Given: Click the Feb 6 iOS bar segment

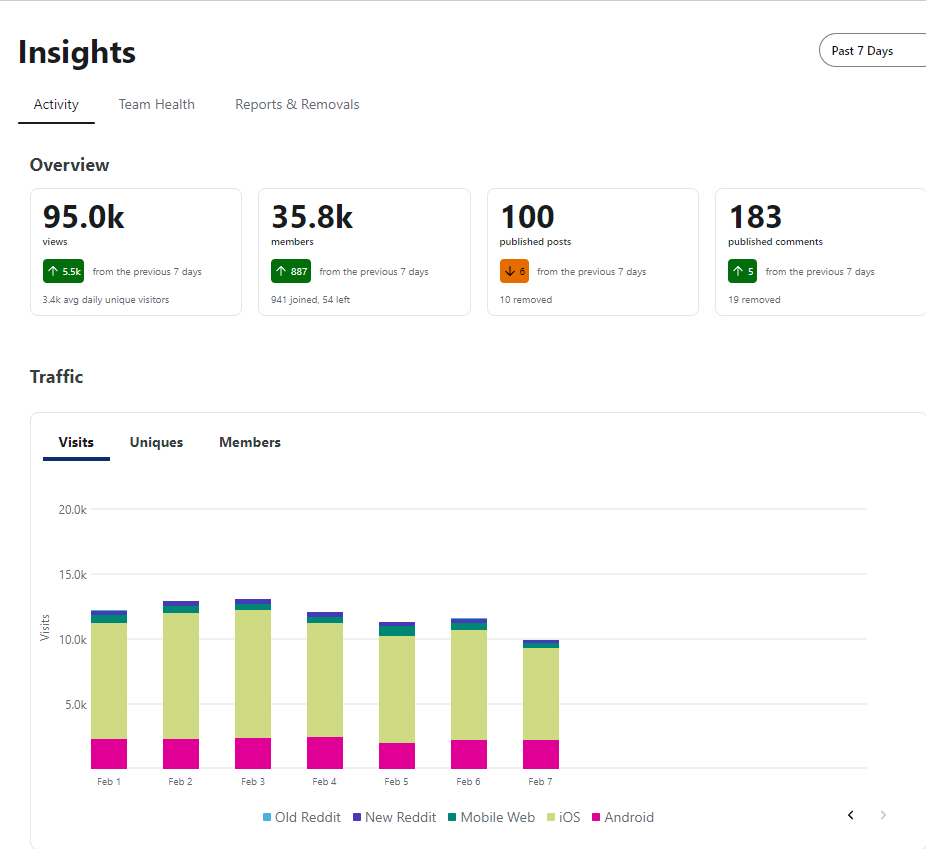Looking at the screenshot, I should click(x=469, y=685).
